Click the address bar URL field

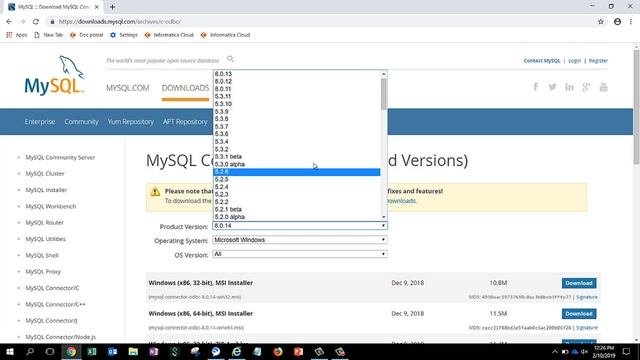(318, 22)
